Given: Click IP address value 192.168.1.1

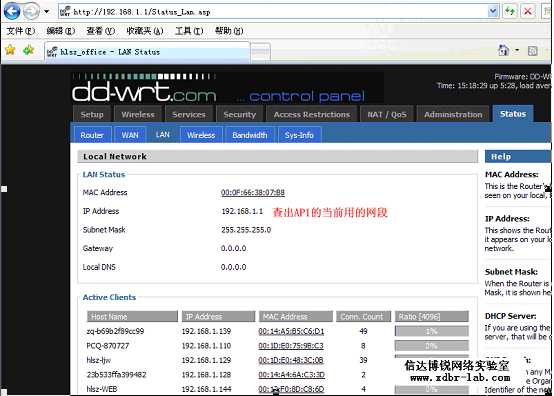Looking at the screenshot, I should (242, 211).
